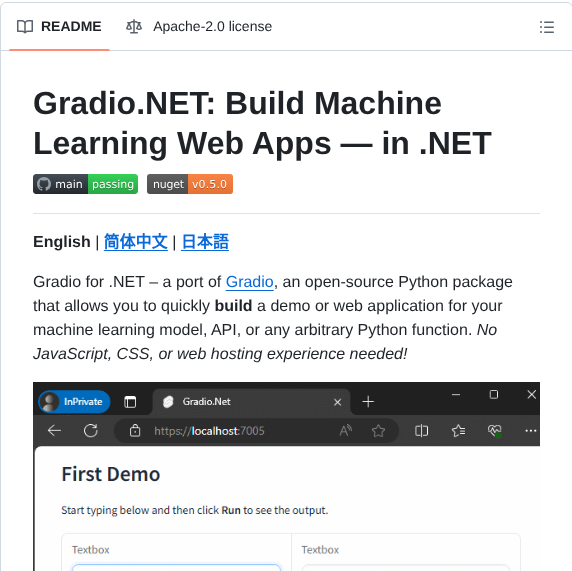Open the three-dots settings menu in the demo browser
This screenshot has width=572, height=571.
click(x=530, y=431)
